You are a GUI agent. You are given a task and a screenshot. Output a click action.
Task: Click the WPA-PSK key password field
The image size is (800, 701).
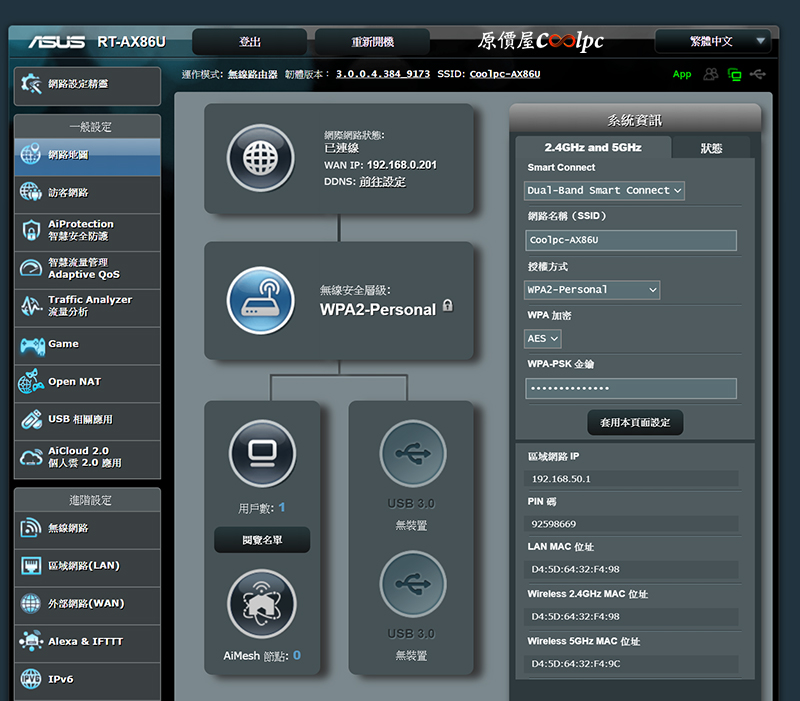click(631, 388)
